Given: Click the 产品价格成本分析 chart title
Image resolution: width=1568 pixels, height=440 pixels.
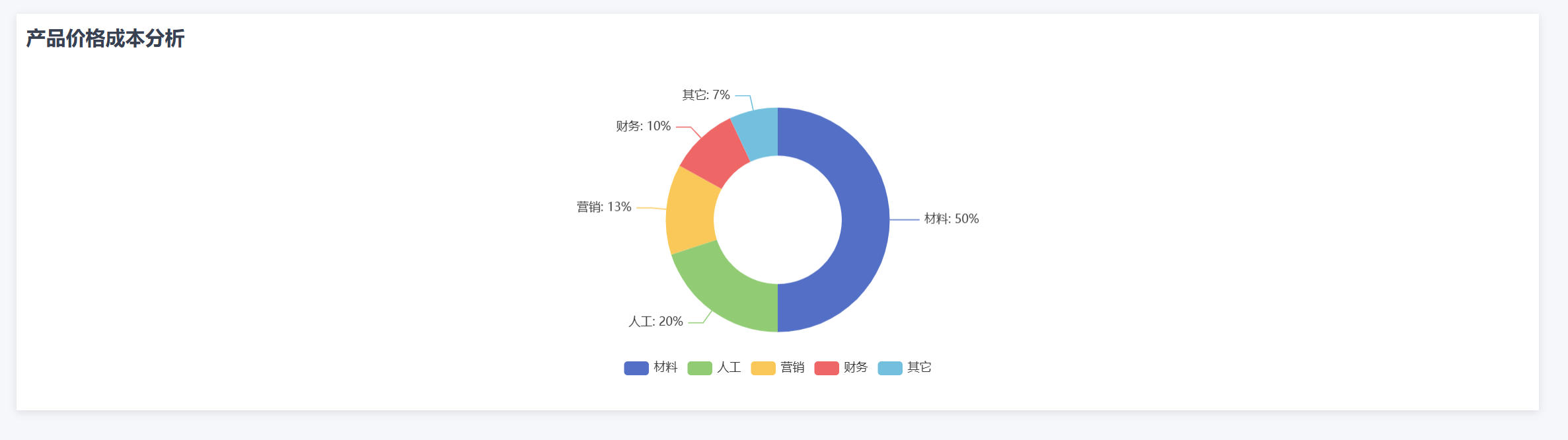Looking at the screenshot, I should click(105, 38).
